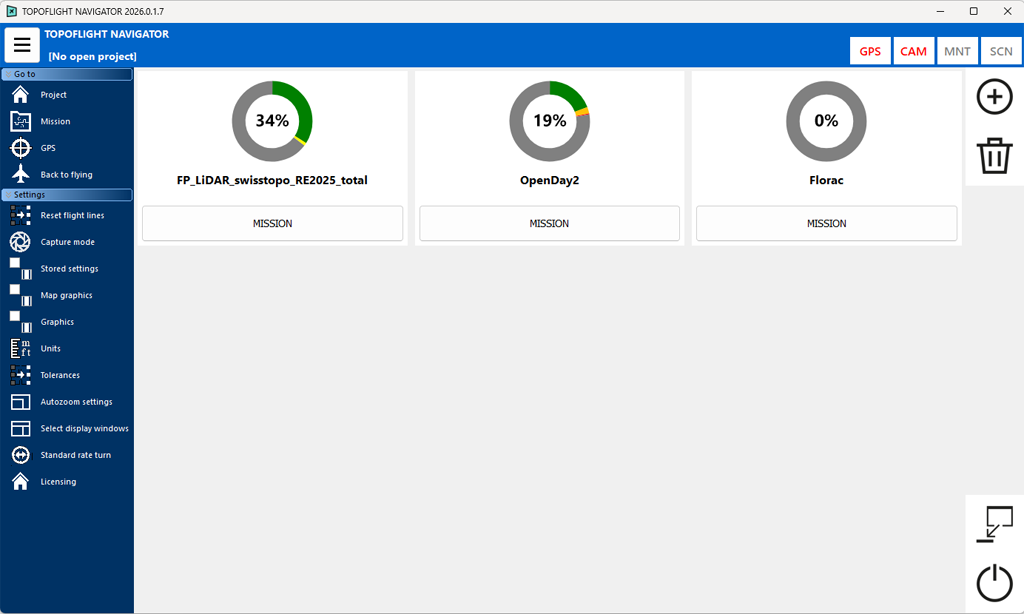Toggle the GPS status indicator
Image resolution: width=1024 pixels, height=614 pixels.
[870, 51]
